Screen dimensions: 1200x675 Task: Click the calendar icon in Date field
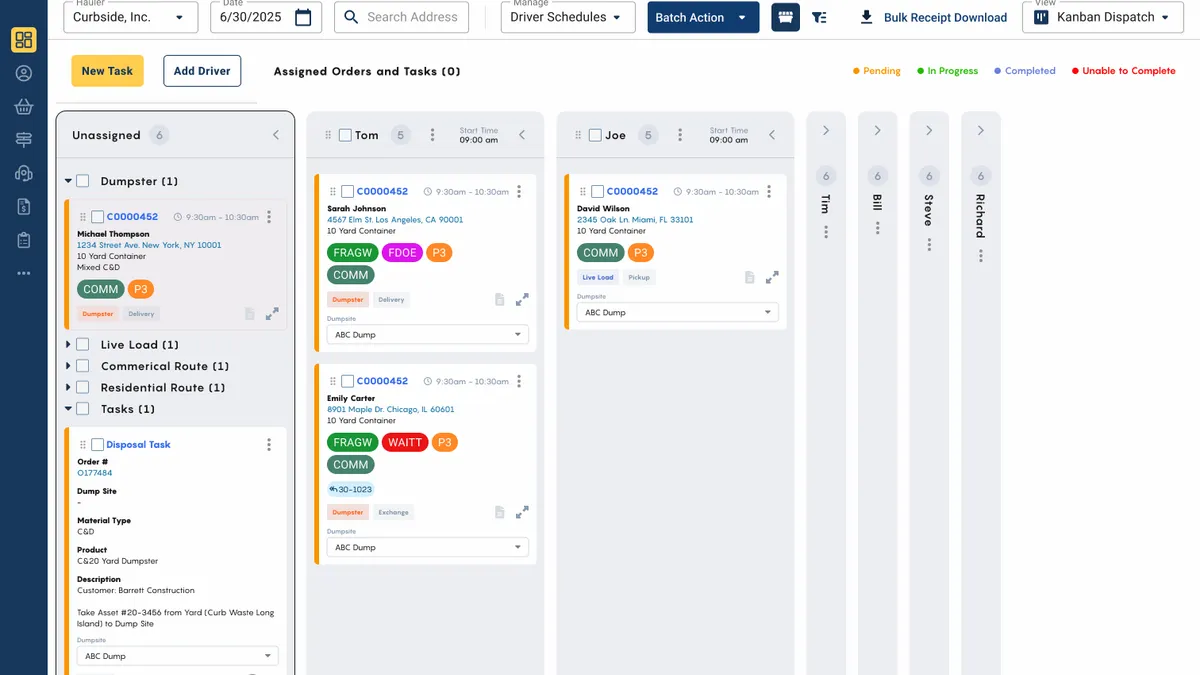[303, 17]
